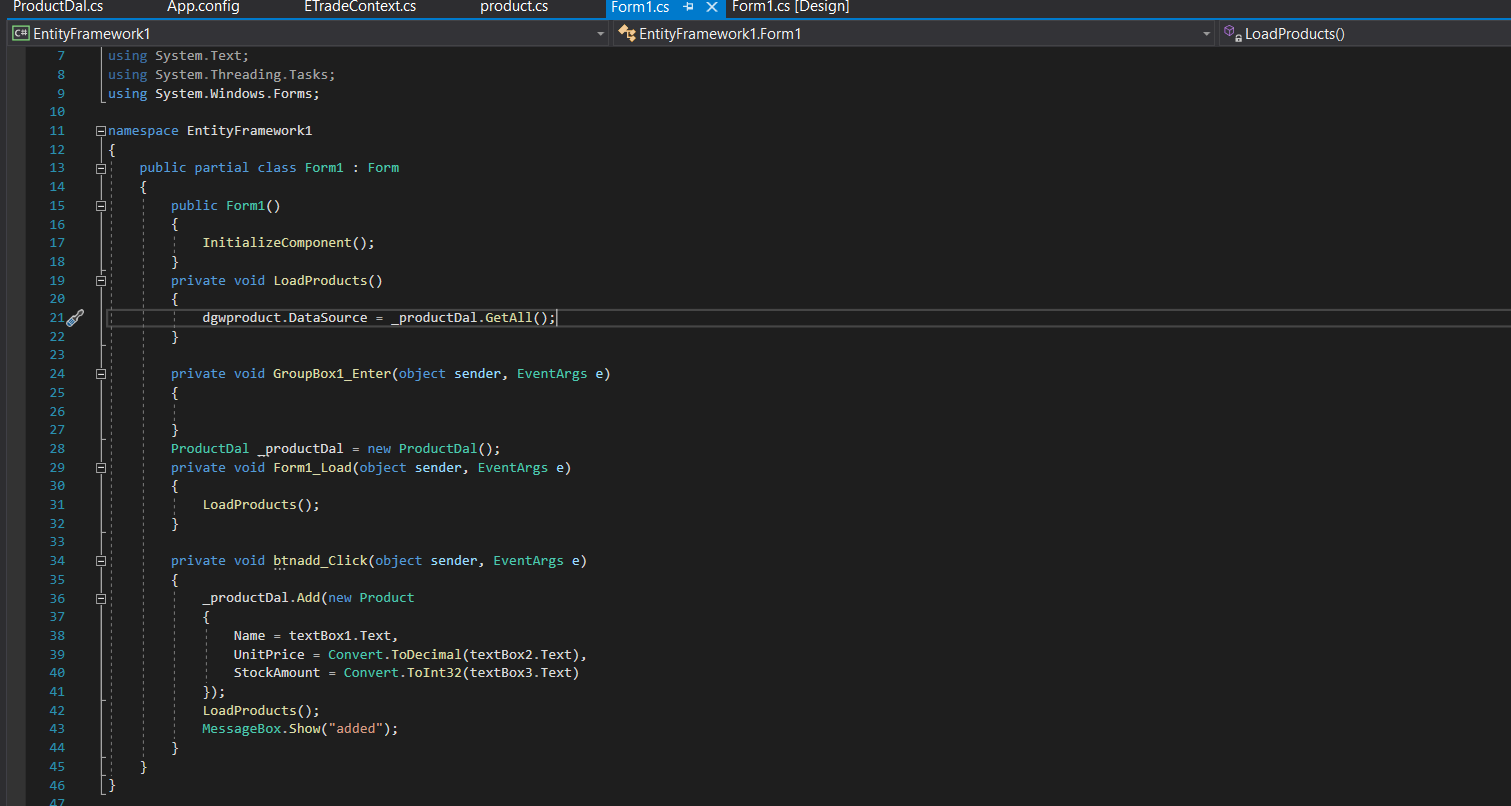Click the screwdriver quick actions icon
This screenshot has width=1511, height=806.
(75, 318)
